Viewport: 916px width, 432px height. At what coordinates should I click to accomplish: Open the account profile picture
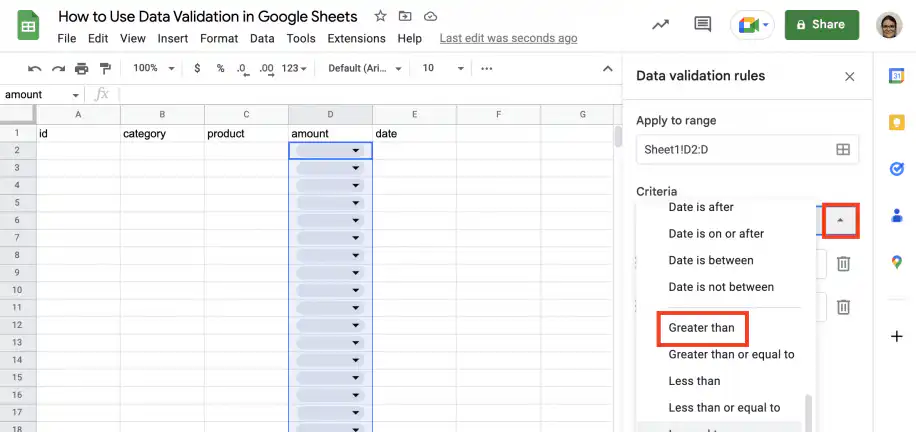point(889,25)
